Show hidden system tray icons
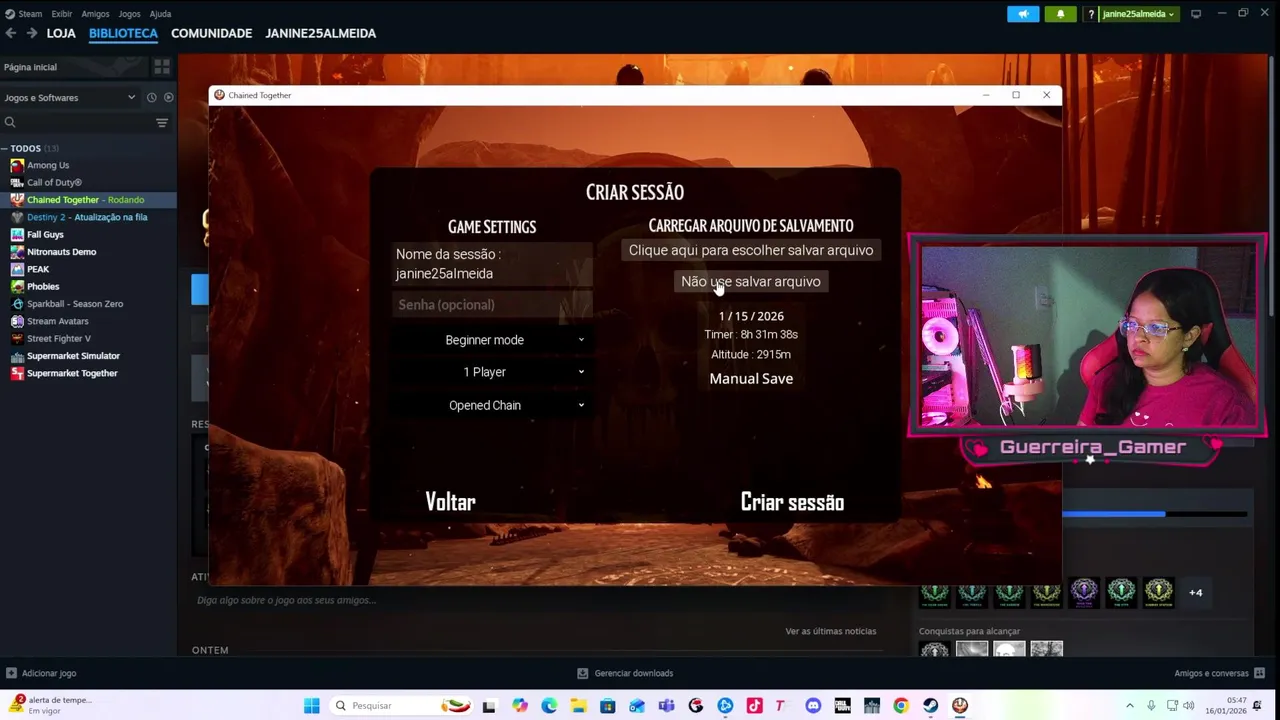The height and width of the screenshot is (720, 1280). 1130,706
